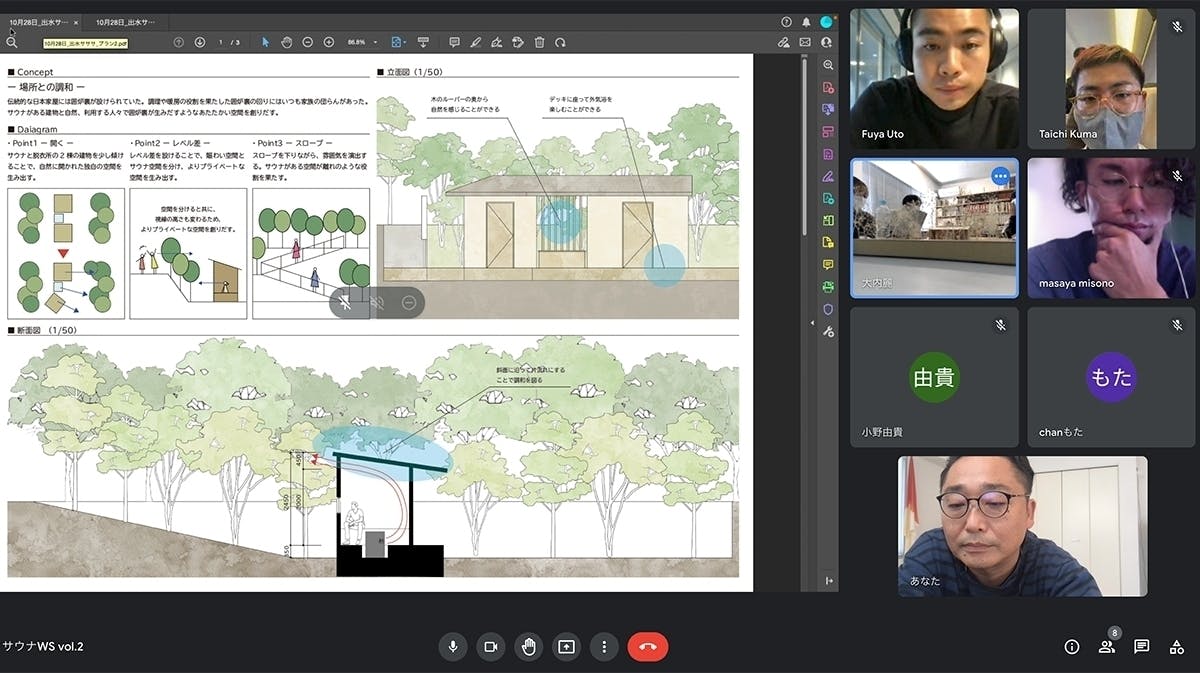Open the add comment tool
This screenshot has width=1200, height=673.
tap(454, 42)
